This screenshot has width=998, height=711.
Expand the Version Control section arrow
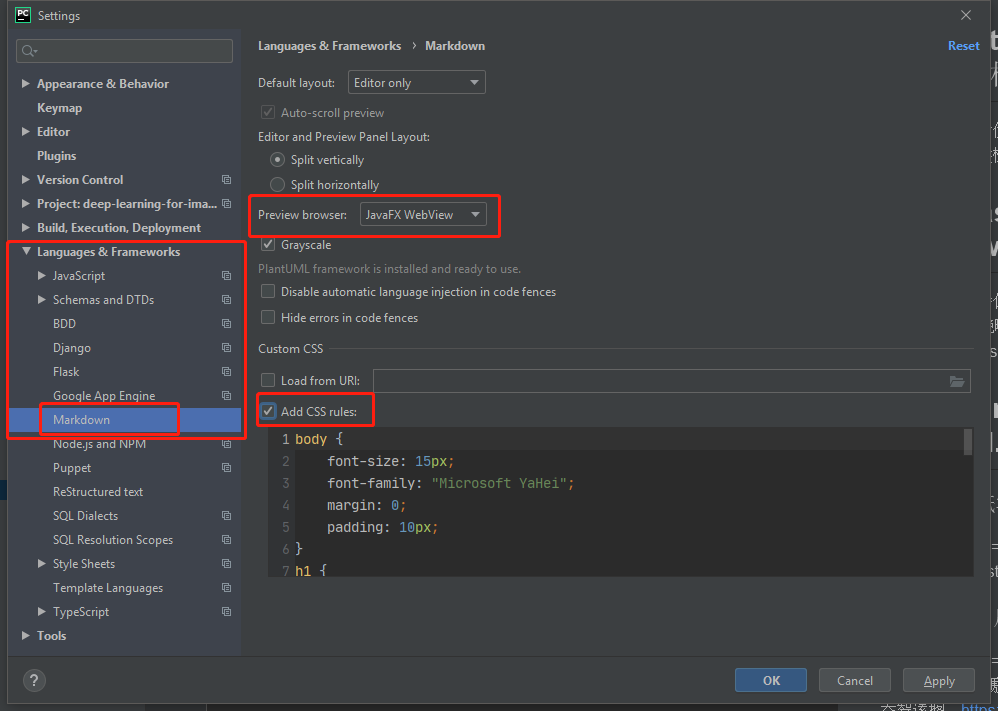(x=26, y=180)
